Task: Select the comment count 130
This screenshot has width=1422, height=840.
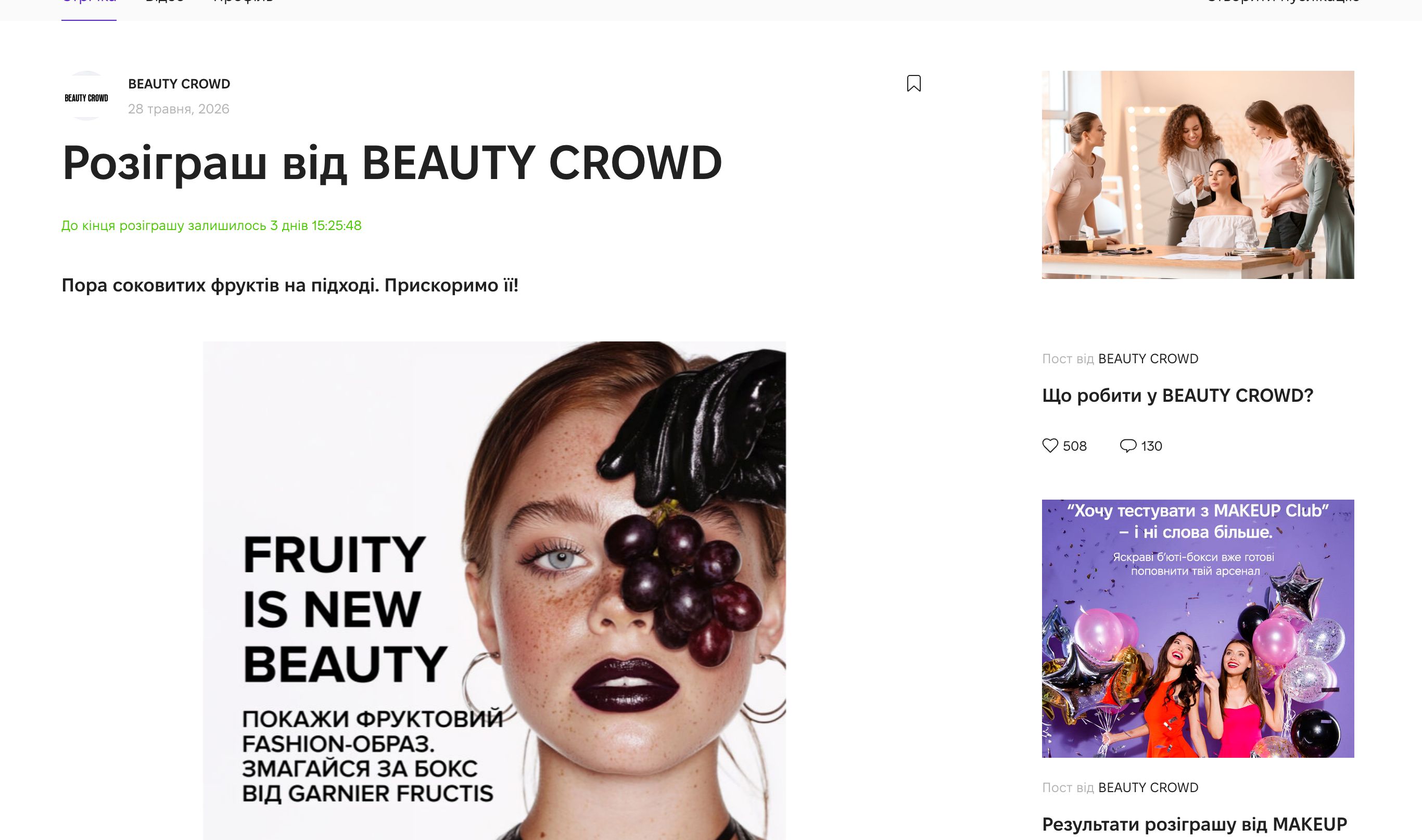Action: [x=1151, y=446]
